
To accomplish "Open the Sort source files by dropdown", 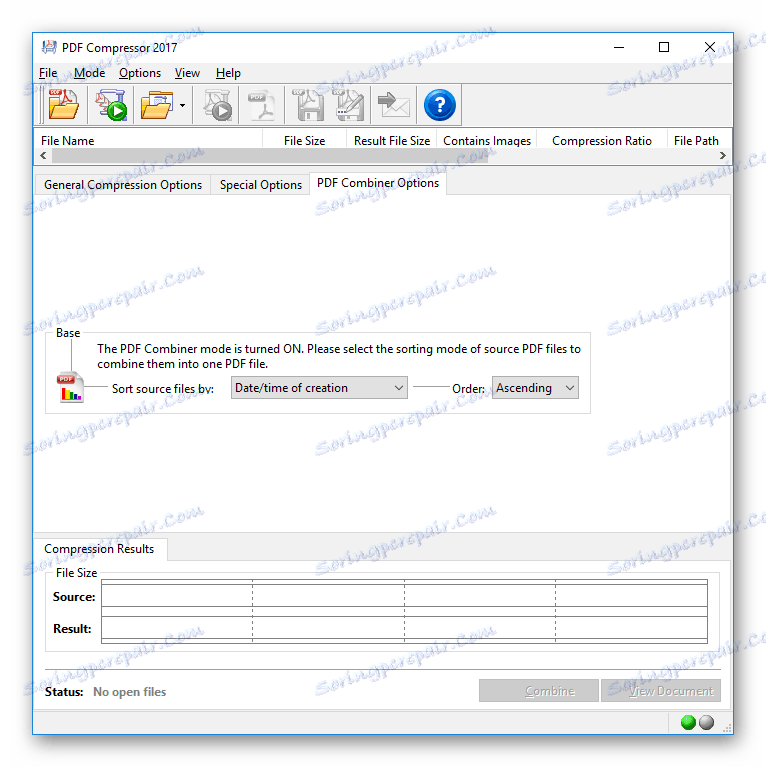I will [319, 387].
